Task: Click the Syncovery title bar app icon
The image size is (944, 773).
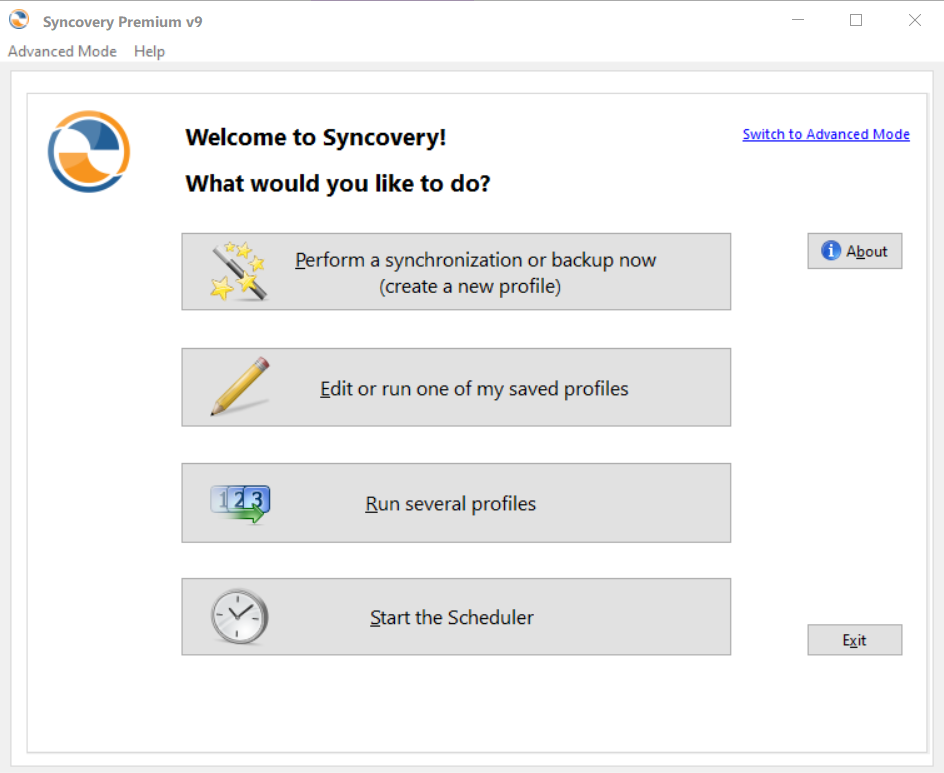Action: click(19, 20)
